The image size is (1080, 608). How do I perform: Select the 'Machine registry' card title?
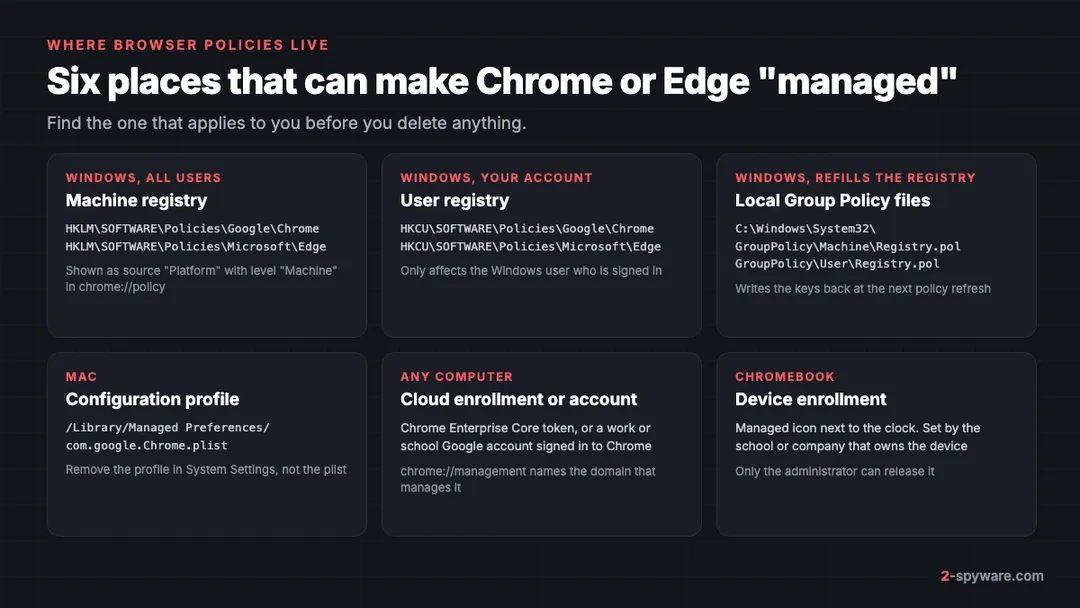[x=136, y=200]
